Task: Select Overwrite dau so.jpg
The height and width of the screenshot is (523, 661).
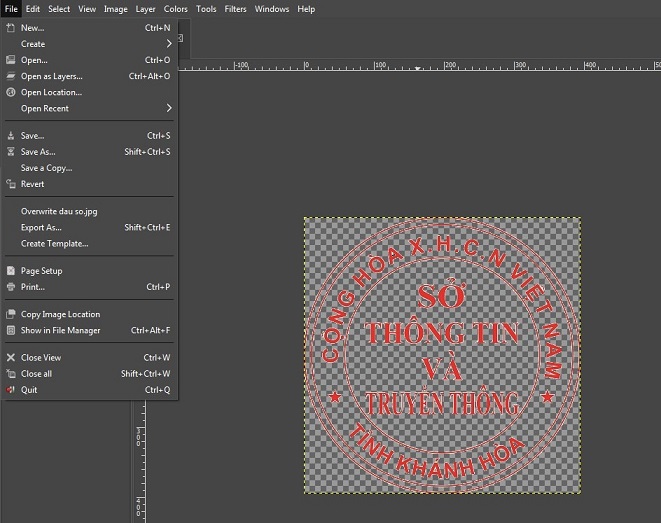Action: (59, 211)
